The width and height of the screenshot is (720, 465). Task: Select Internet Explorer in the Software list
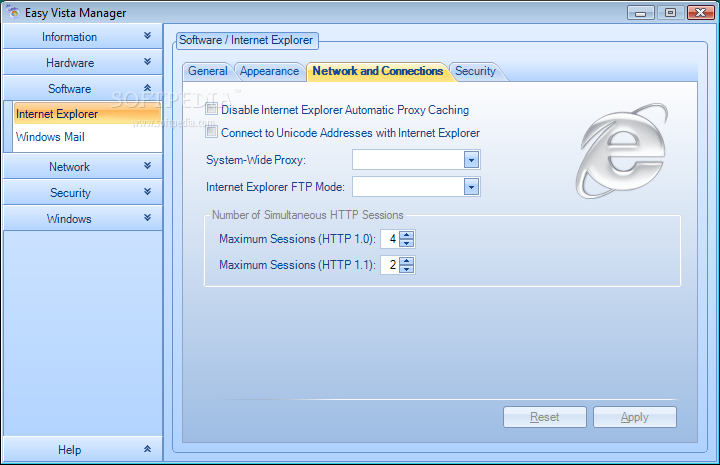[87, 113]
